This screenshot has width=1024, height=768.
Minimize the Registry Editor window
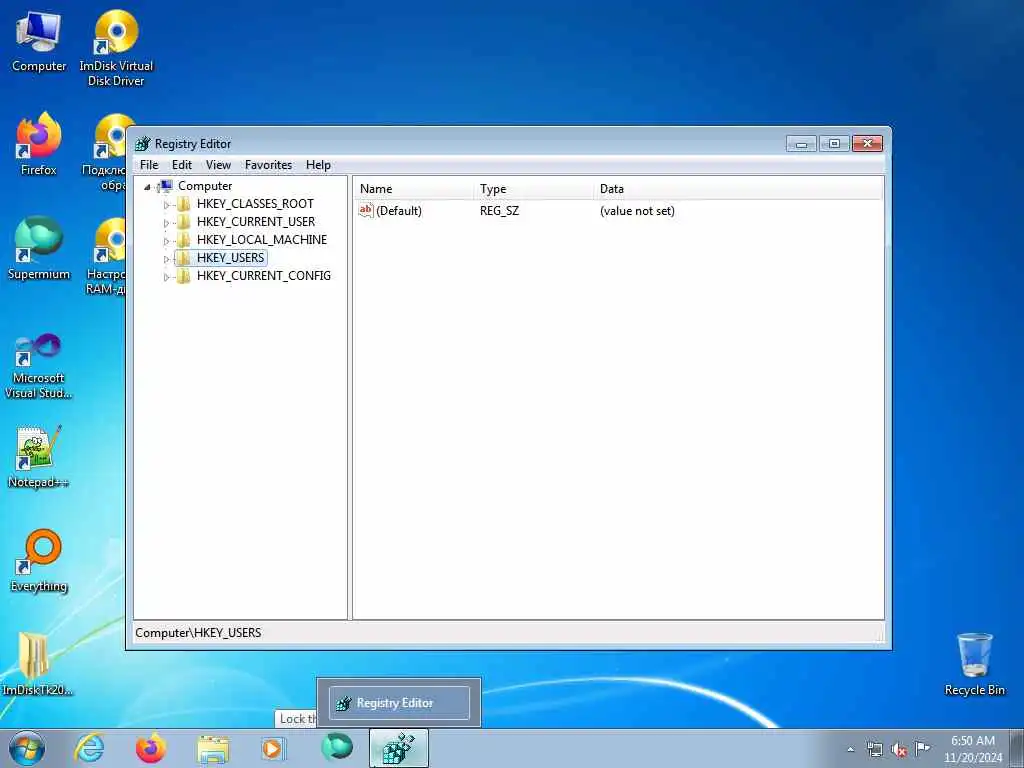[x=801, y=144]
